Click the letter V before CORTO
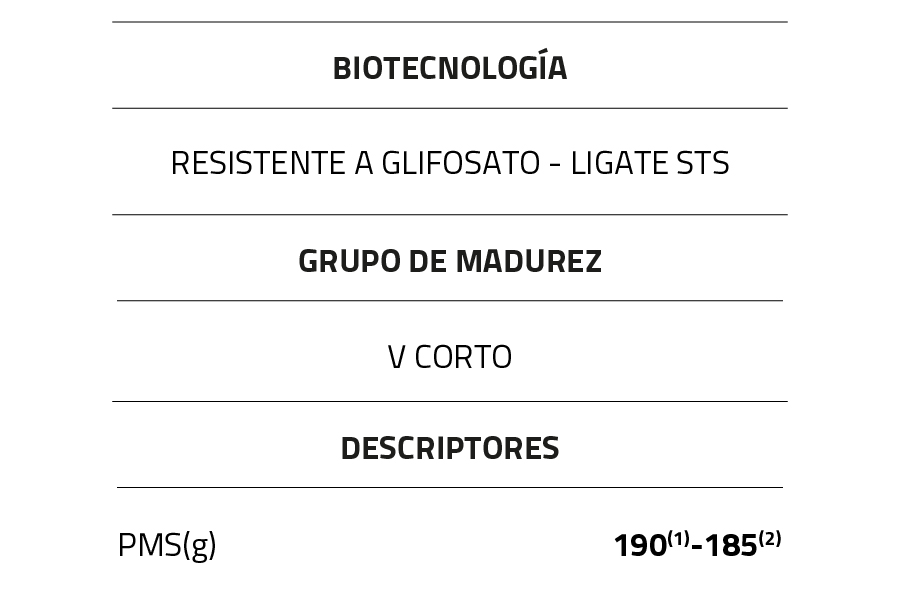901x608 pixels. coord(396,357)
